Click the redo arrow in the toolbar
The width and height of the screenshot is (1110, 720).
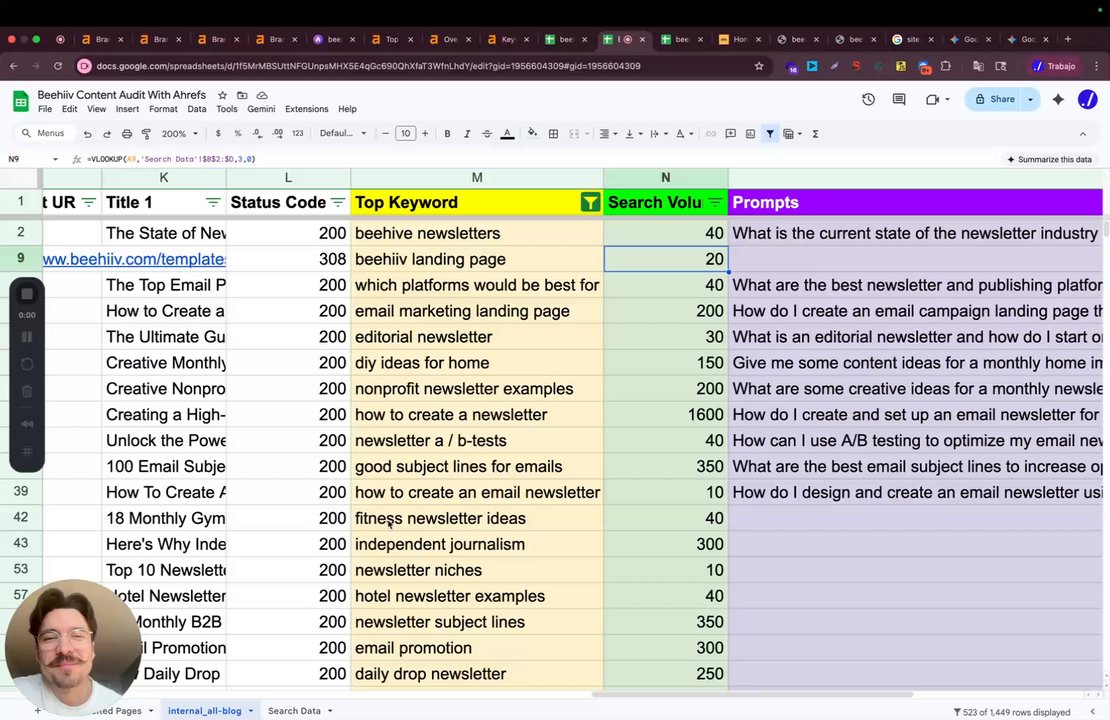pos(107,134)
